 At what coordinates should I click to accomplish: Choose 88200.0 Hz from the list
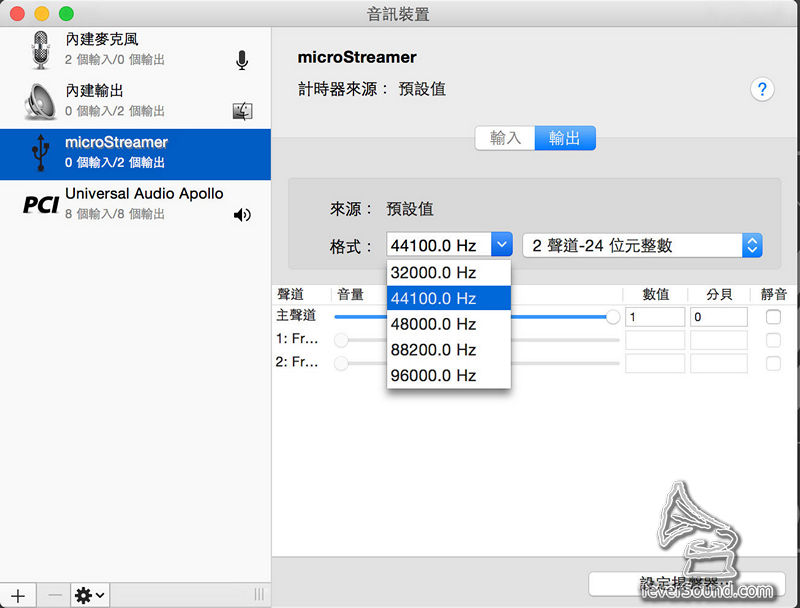tap(449, 349)
